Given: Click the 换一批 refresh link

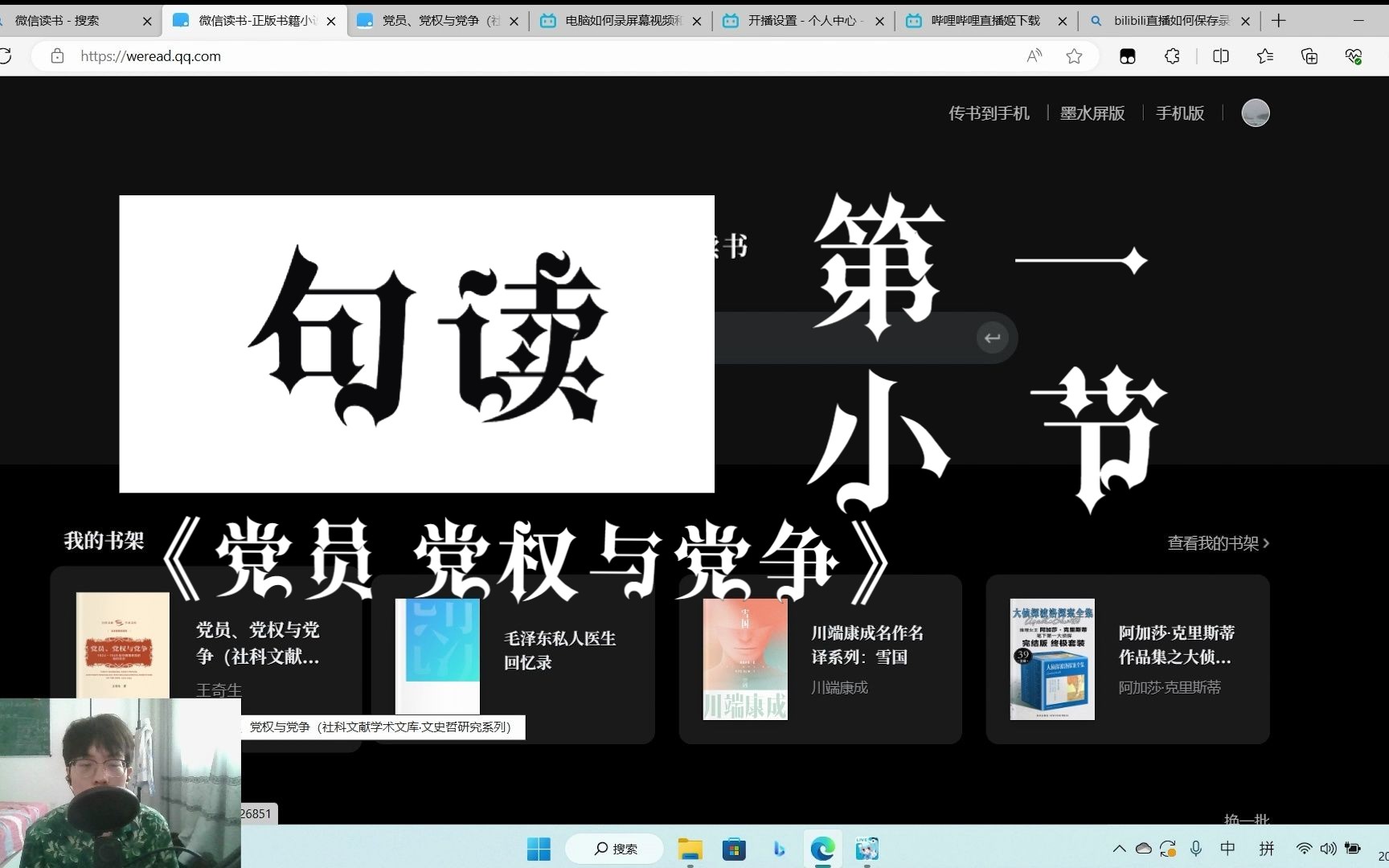Looking at the screenshot, I should (x=1246, y=820).
